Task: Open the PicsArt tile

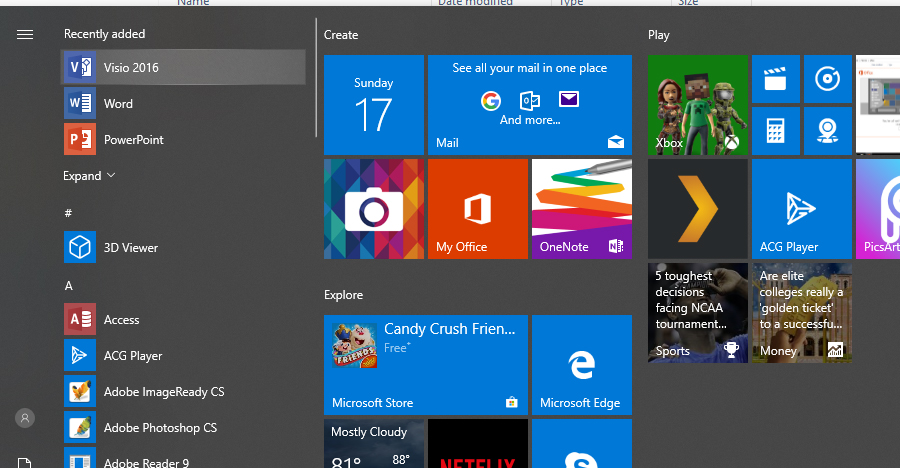Action: (878, 209)
